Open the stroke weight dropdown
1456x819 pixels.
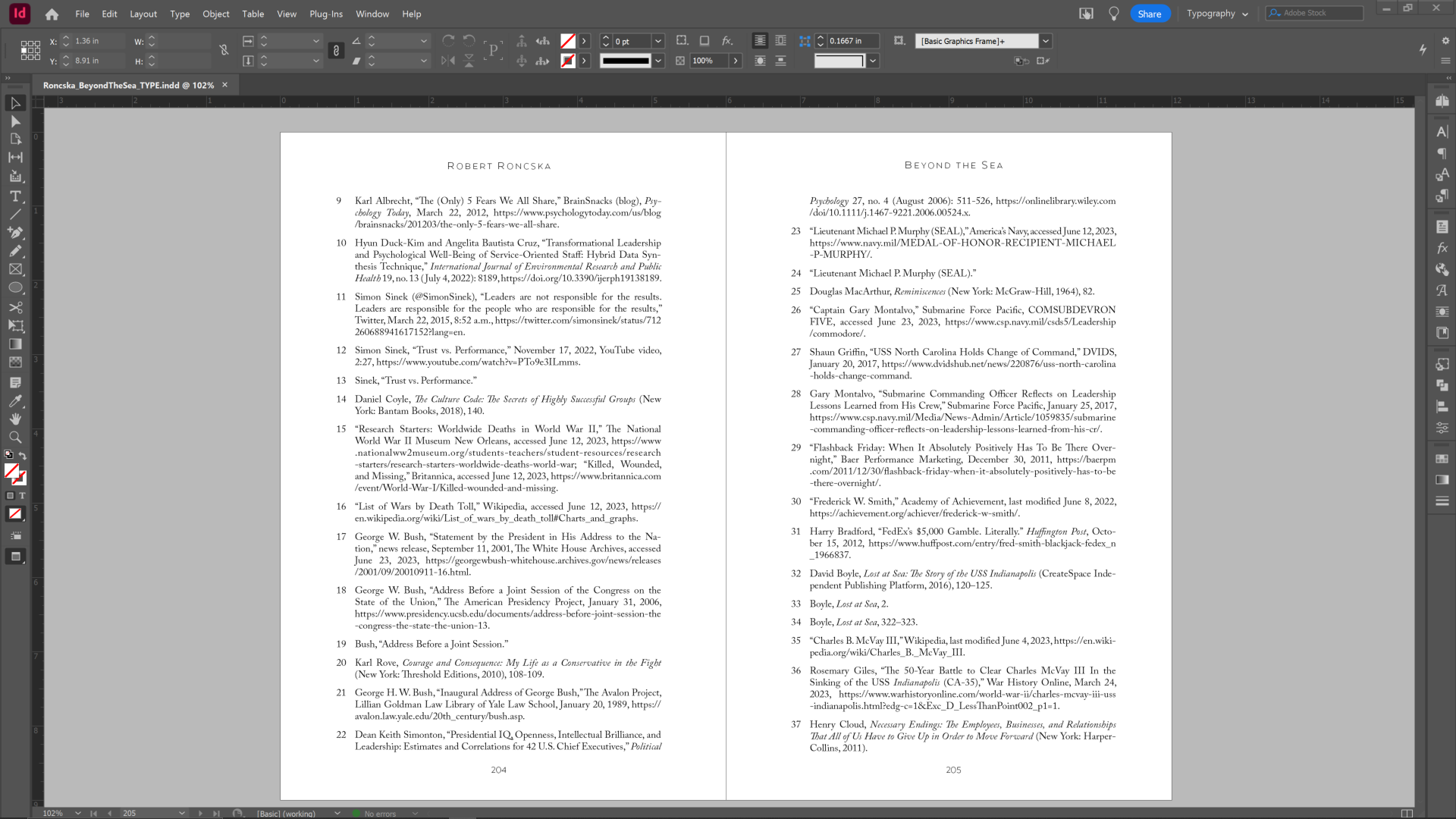(x=658, y=41)
